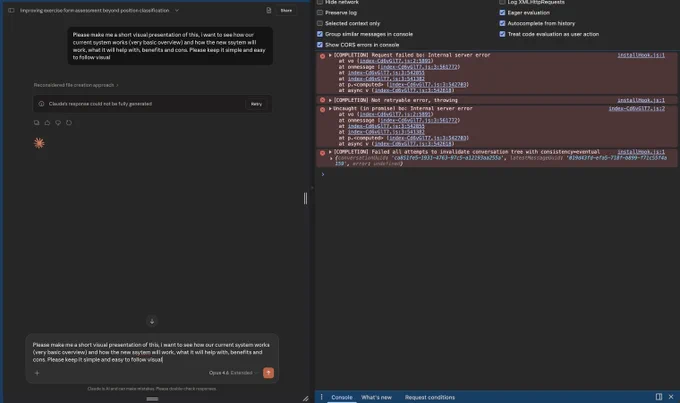Open installHook.js:1 link on 'Failed all attempts' row
The image size is (680, 403).
(x=641, y=152)
